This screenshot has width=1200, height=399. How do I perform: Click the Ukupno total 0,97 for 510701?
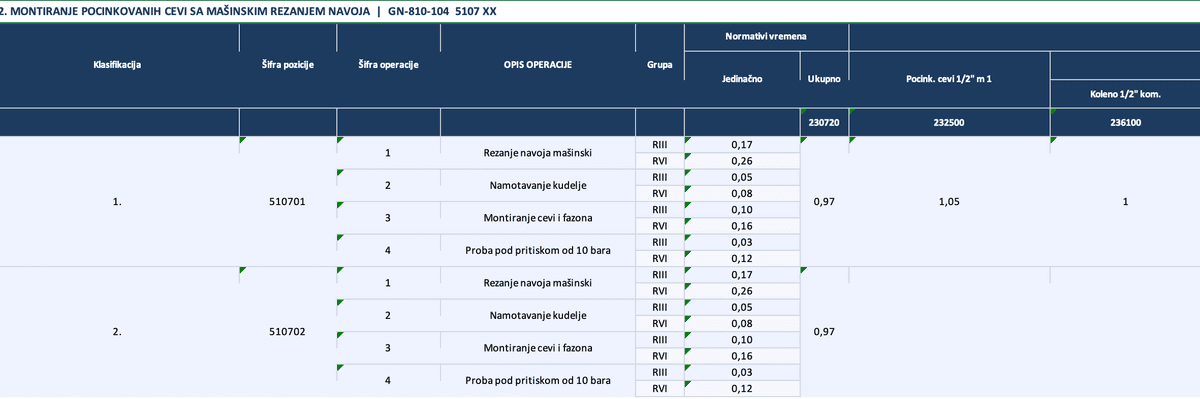pos(824,202)
